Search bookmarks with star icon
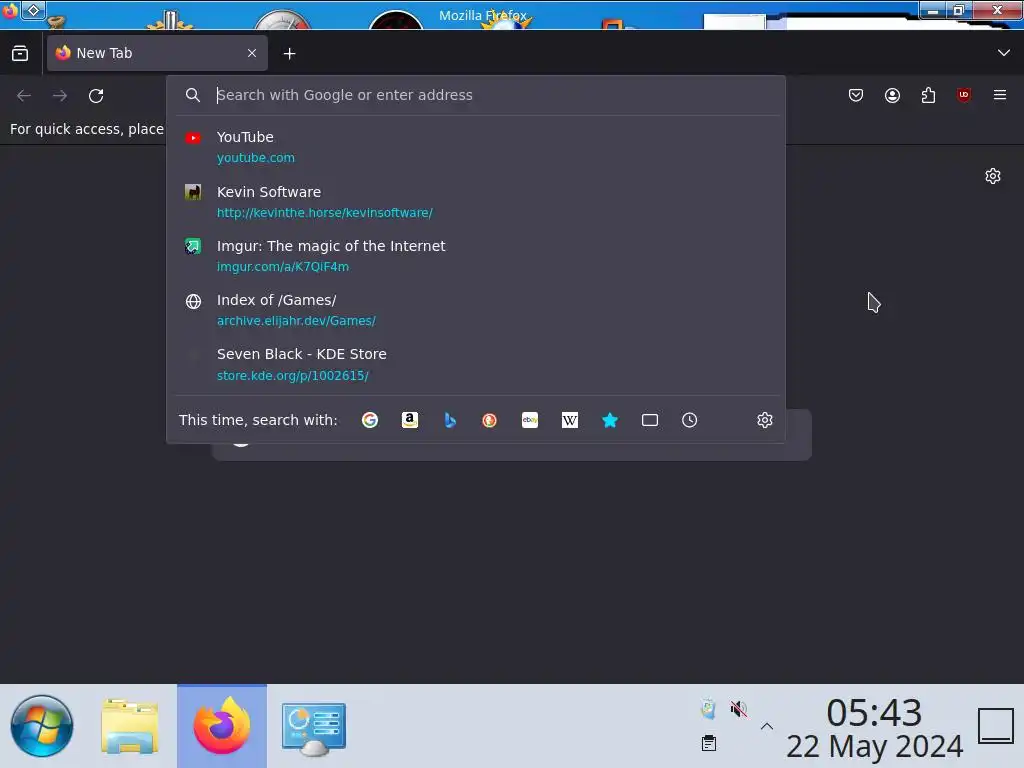 (609, 420)
